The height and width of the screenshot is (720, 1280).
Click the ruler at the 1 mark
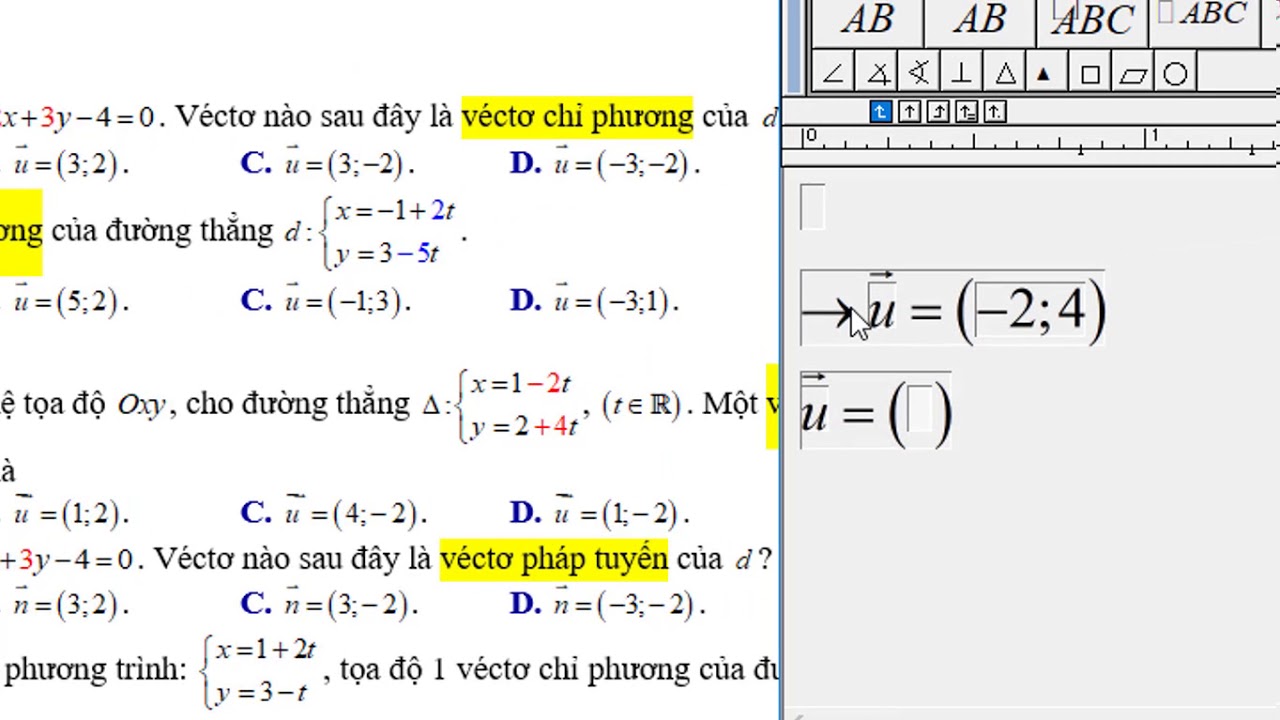pyautogui.click(x=1154, y=138)
